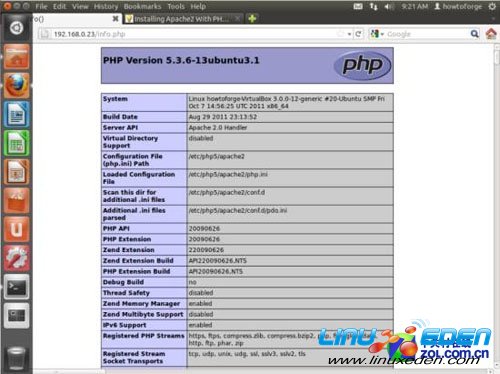
Task: Click the Build Date value Aug 29 2011
Action: click(223, 117)
